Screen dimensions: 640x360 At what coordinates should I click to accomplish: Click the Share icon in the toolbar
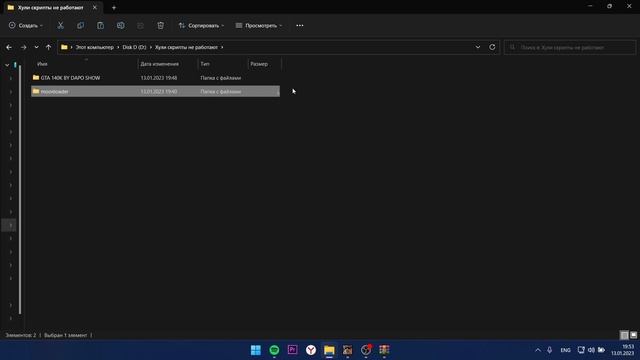(x=140, y=25)
